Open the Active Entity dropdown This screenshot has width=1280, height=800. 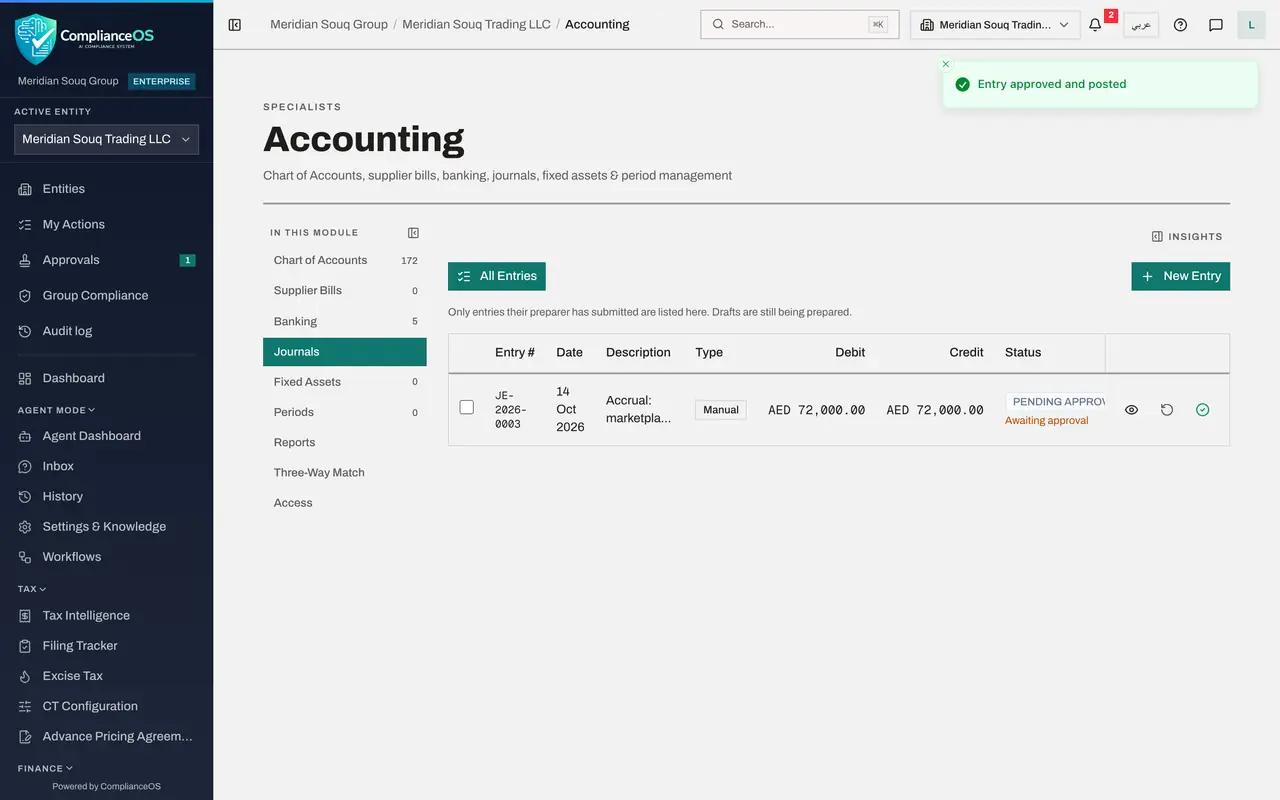click(x=106, y=140)
